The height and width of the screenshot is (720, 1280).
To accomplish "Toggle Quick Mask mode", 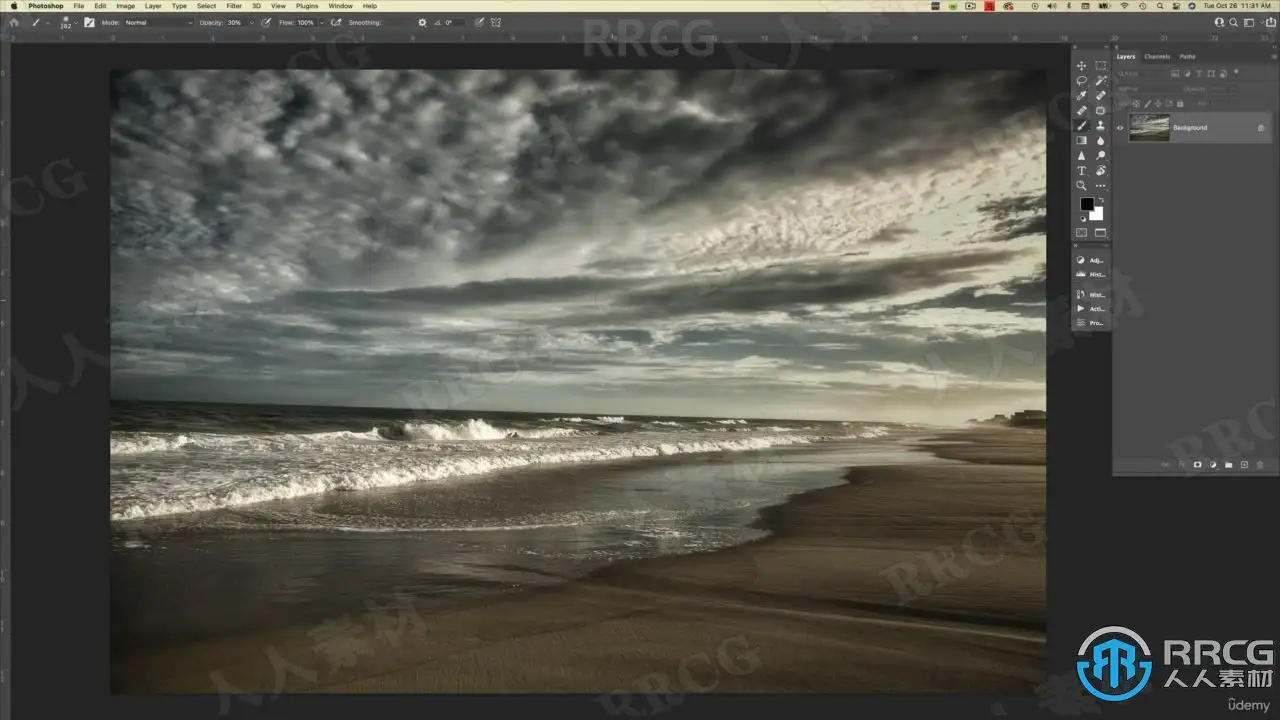I will pos(1081,233).
